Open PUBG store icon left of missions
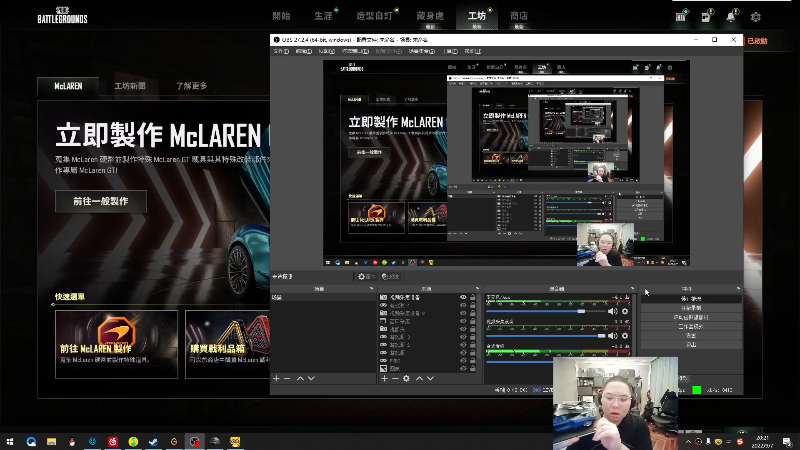The height and width of the screenshot is (450, 800). [681, 16]
